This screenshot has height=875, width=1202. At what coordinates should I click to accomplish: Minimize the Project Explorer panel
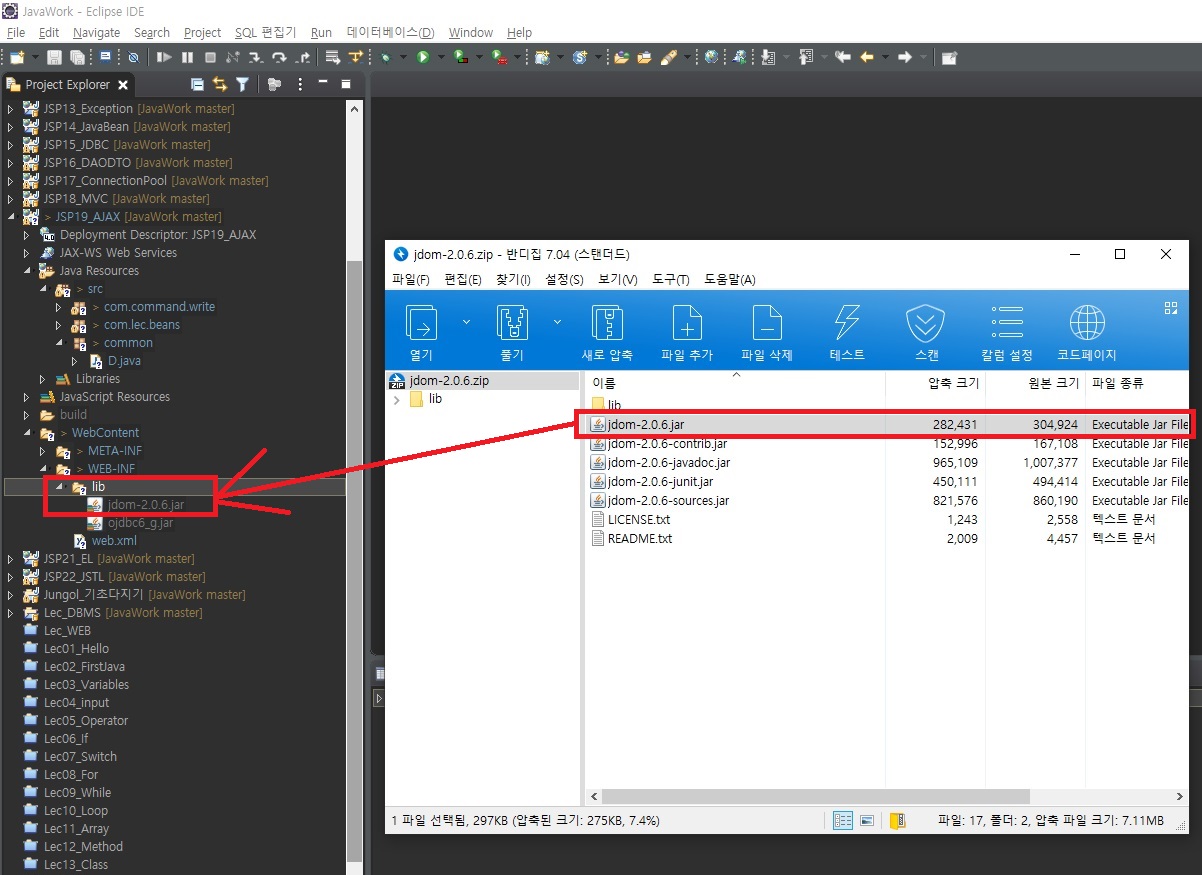coord(323,83)
